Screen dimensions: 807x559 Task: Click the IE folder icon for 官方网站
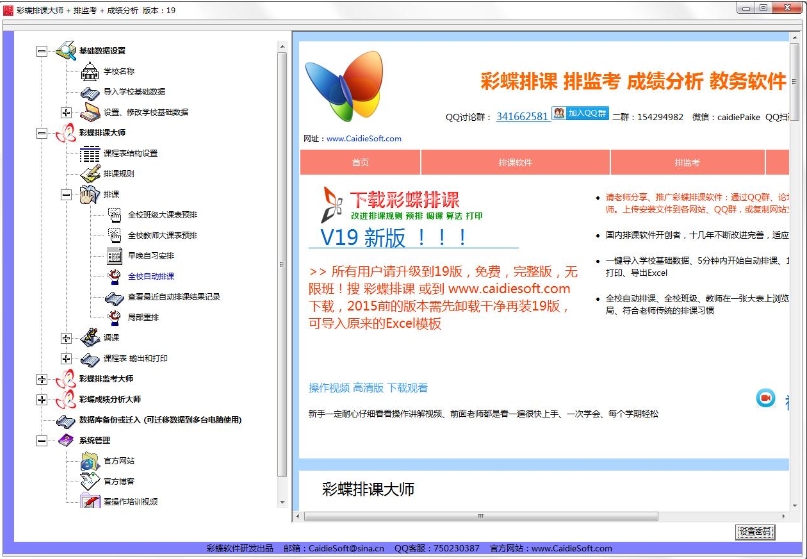coord(90,461)
